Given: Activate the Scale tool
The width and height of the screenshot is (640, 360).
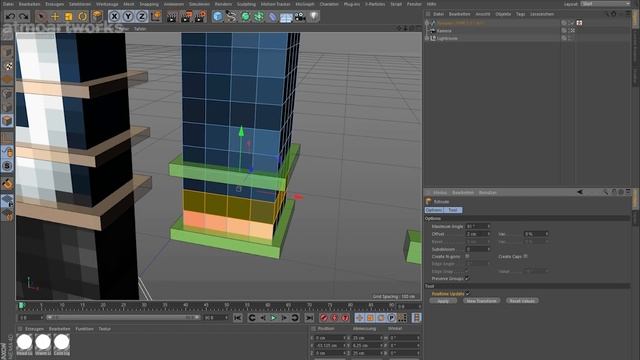Looking at the screenshot, I should [x=69, y=17].
